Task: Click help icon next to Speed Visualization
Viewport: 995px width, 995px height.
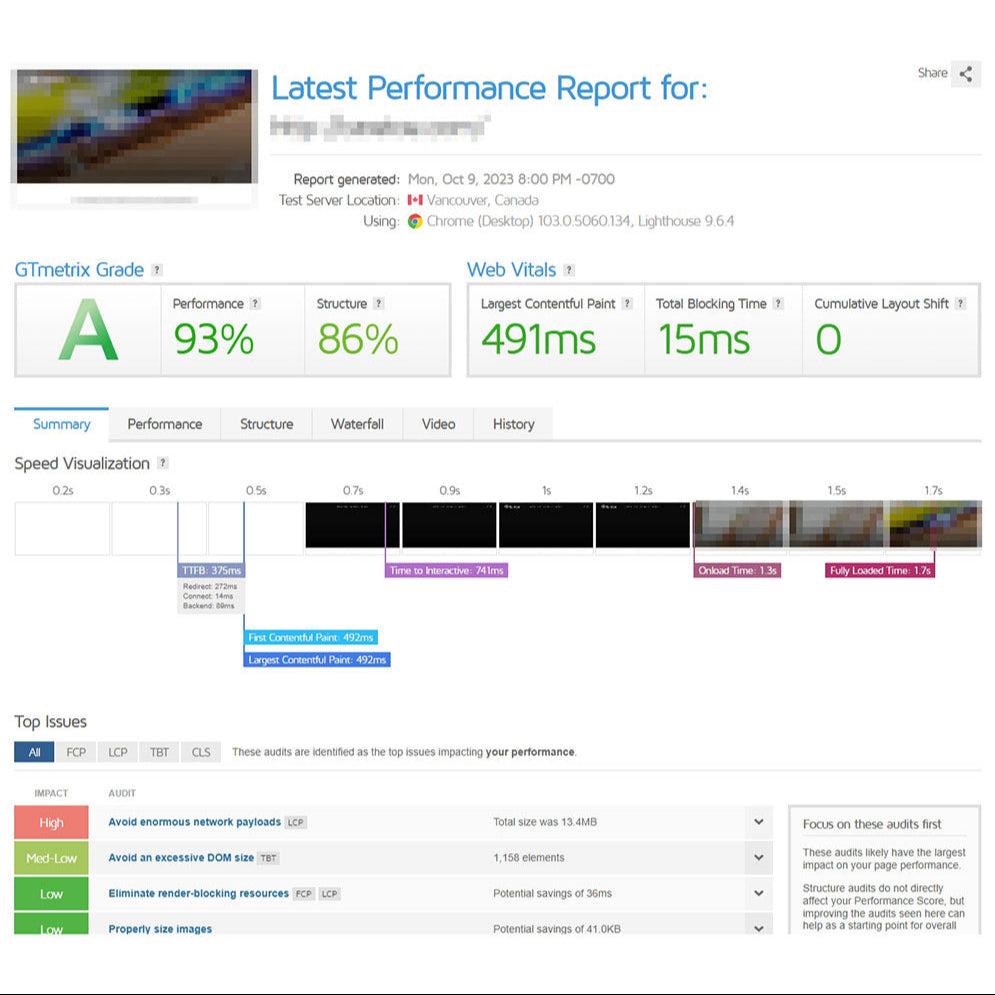Action: coord(163,464)
